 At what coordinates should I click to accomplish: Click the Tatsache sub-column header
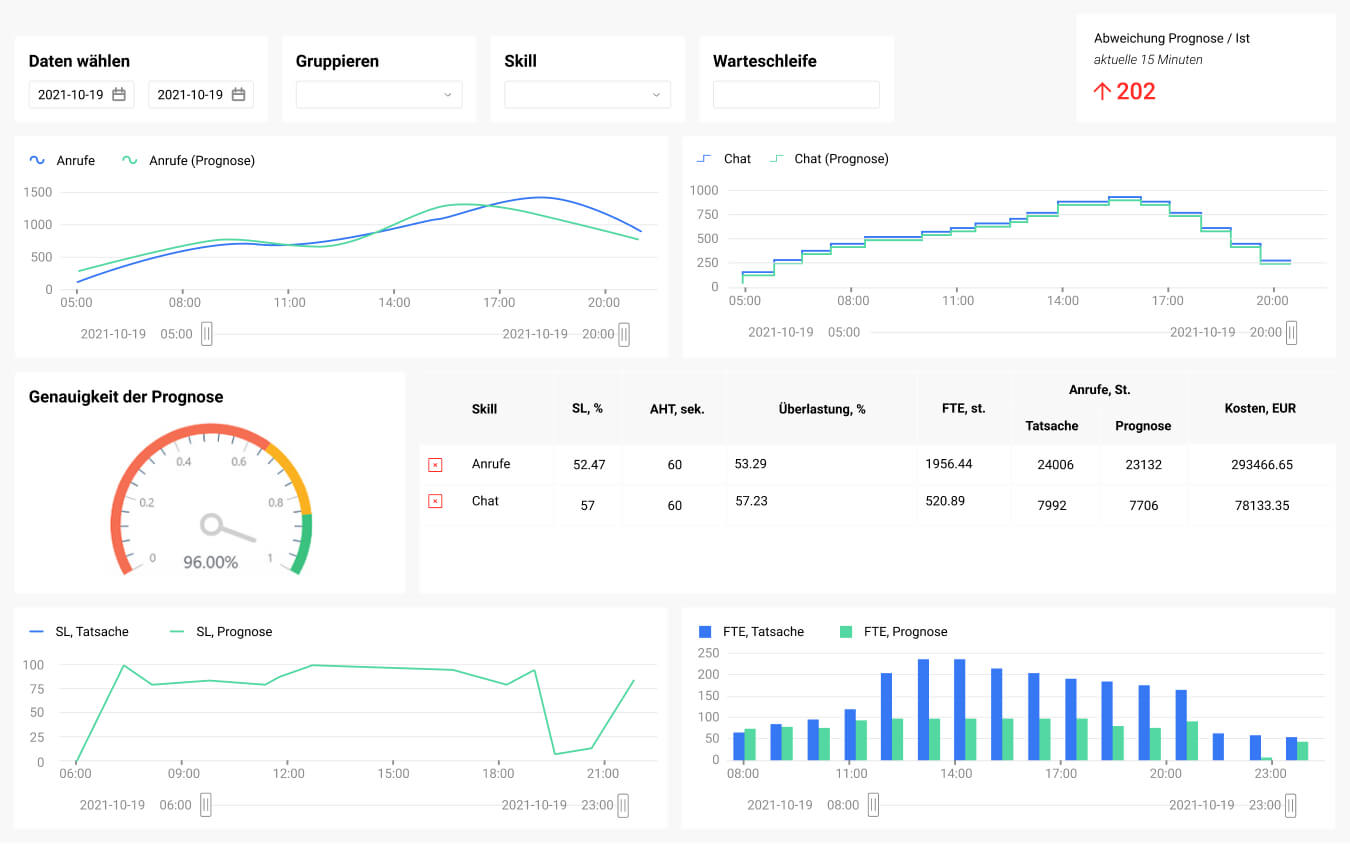[x=1052, y=426]
